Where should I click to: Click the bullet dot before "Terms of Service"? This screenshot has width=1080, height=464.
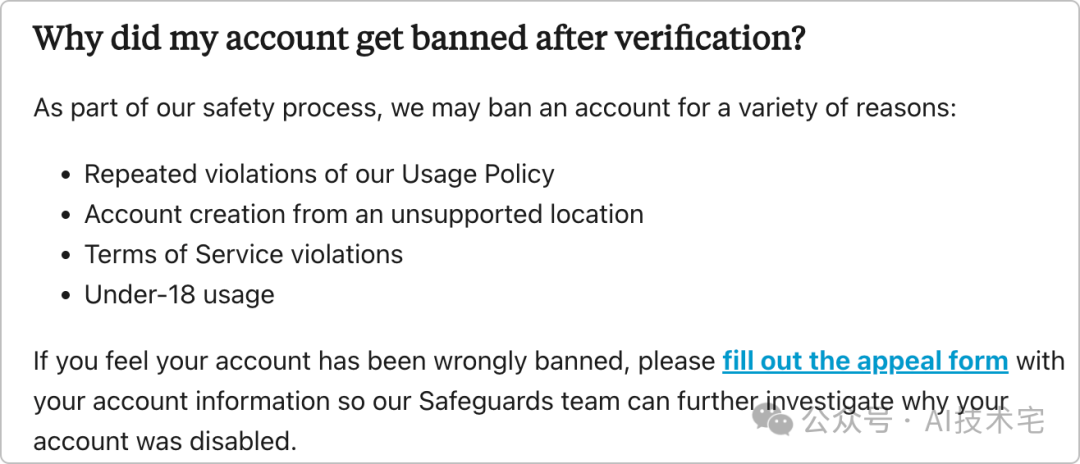(65, 256)
